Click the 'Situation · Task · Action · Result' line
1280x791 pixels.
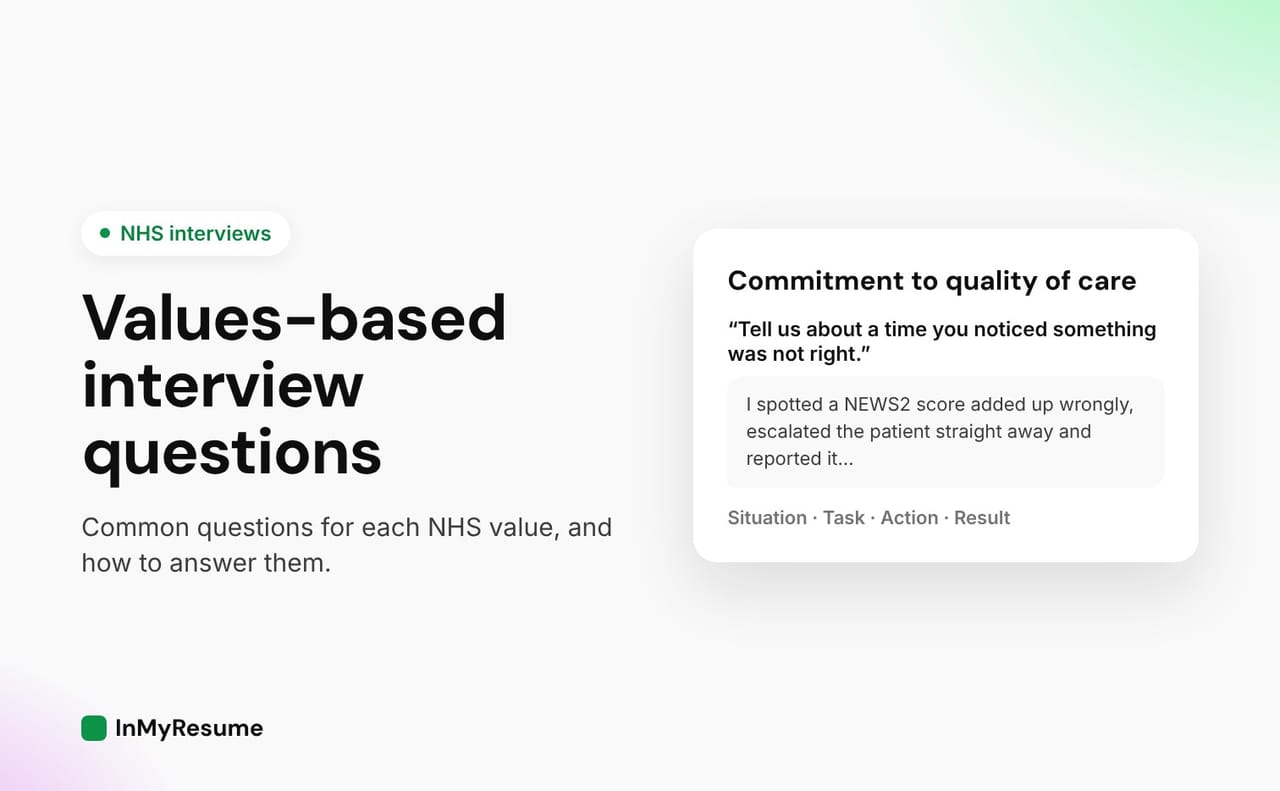click(x=869, y=518)
